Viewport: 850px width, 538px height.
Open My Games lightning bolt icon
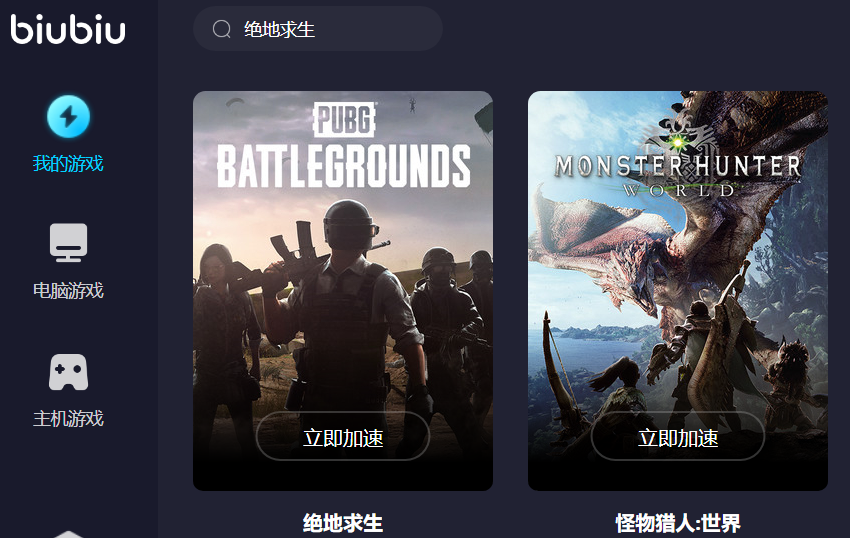point(68,117)
